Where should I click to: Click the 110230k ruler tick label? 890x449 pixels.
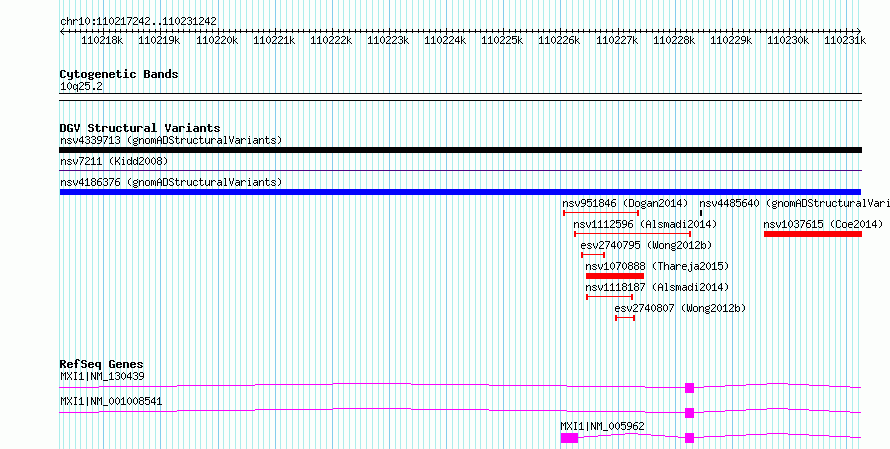click(788, 40)
